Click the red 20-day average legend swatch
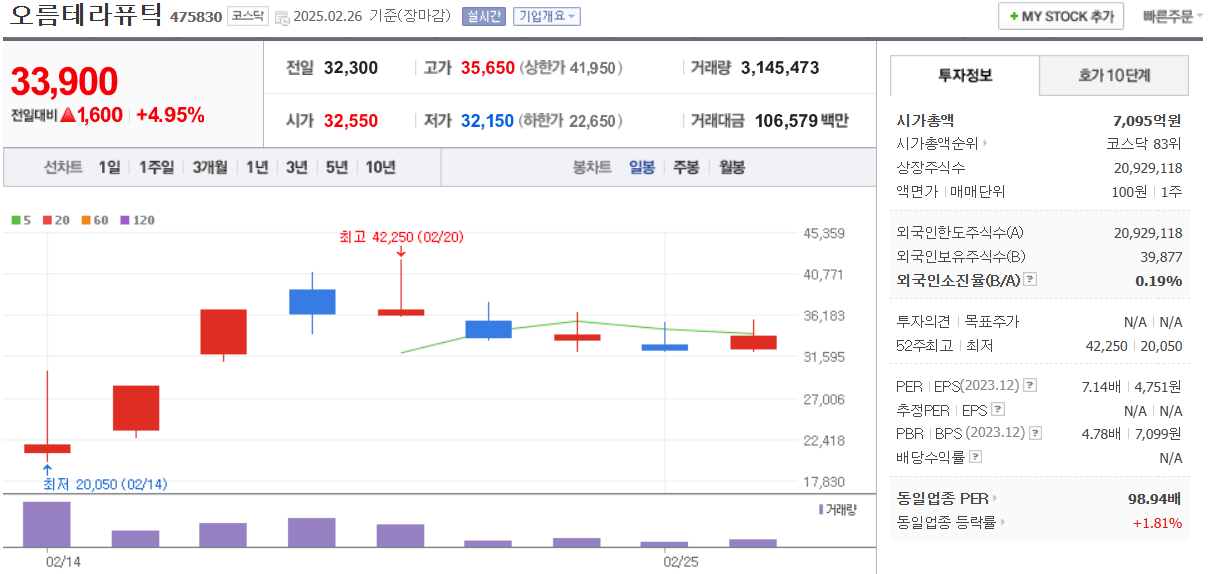 click(47, 220)
